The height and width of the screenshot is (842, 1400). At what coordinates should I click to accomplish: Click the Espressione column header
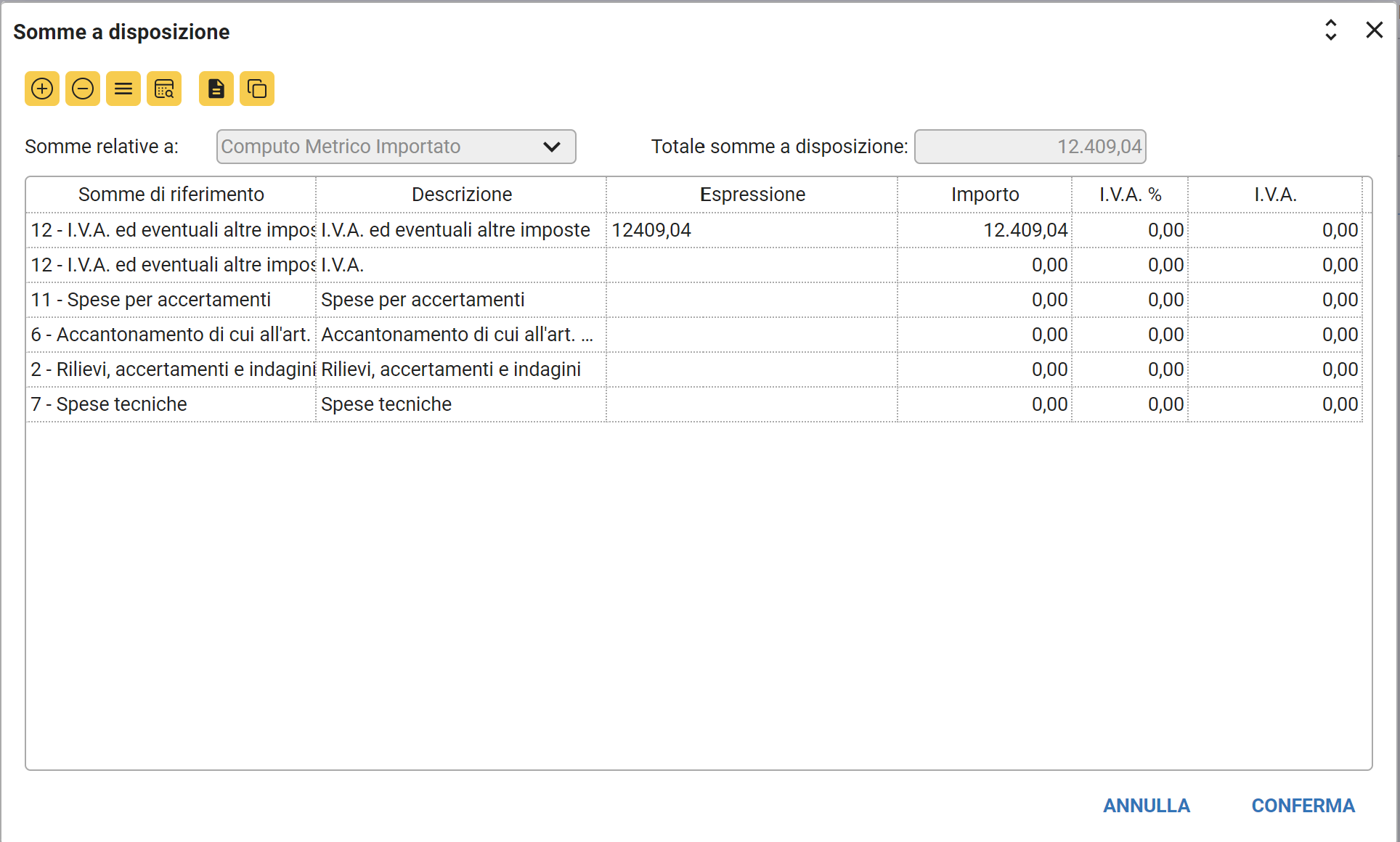click(752, 195)
